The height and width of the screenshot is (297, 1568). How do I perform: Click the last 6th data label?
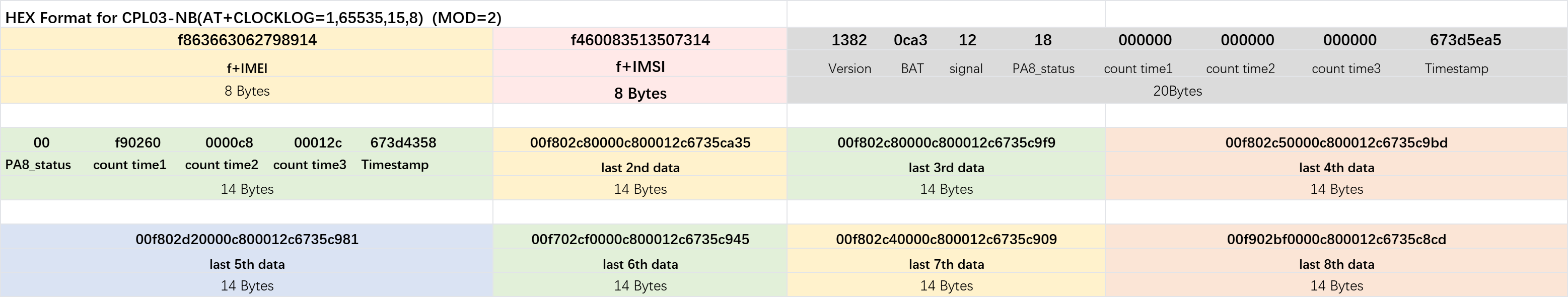coord(640,264)
